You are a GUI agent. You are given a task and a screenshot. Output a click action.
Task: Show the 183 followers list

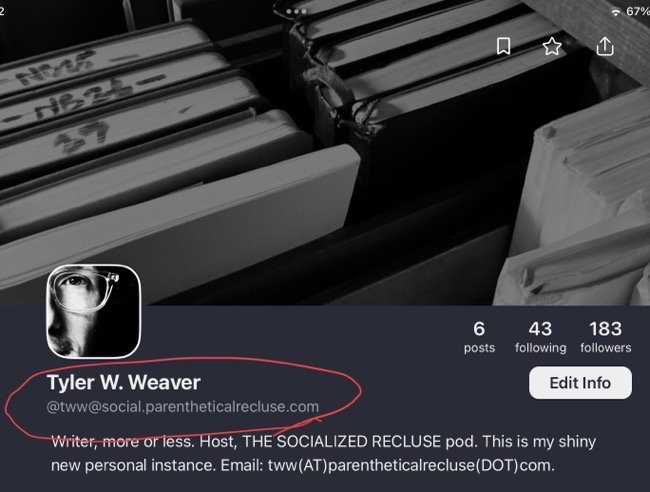click(x=606, y=337)
